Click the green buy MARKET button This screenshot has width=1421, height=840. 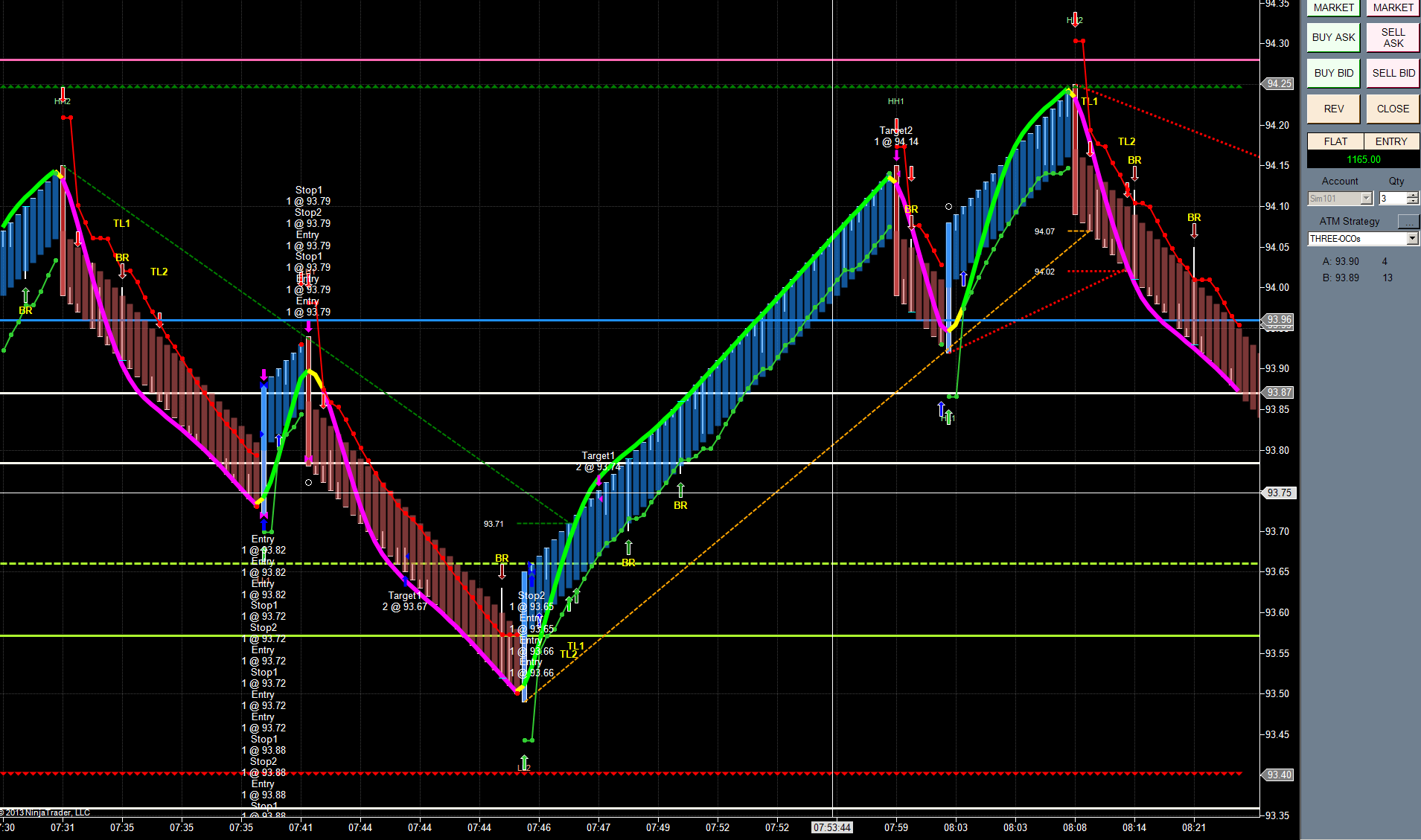tap(1333, 7)
